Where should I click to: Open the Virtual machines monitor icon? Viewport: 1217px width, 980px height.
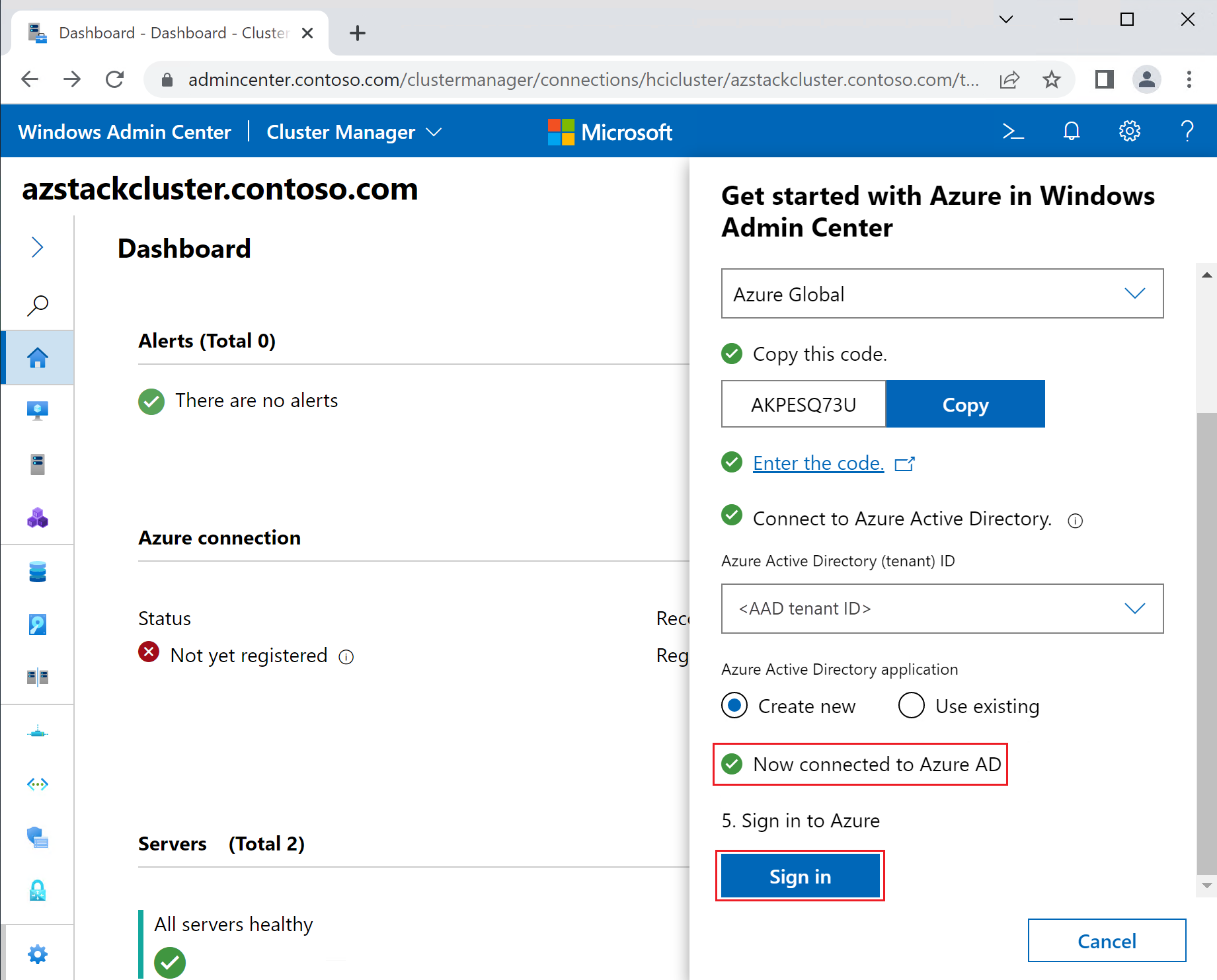coord(38,410)
